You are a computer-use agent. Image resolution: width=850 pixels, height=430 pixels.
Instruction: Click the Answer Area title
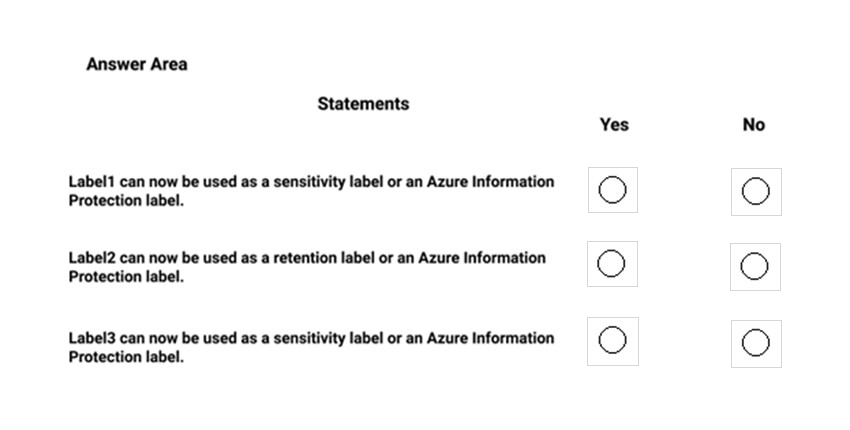(137, 64)
